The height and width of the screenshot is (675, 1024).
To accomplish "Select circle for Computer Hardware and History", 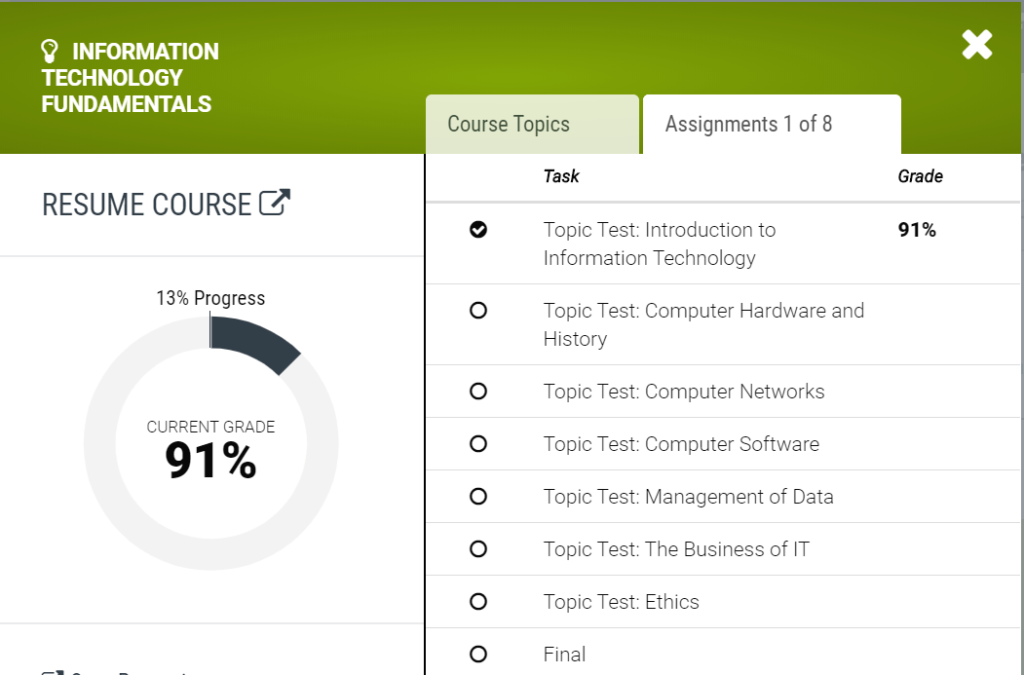I will [x=478, y=311].
